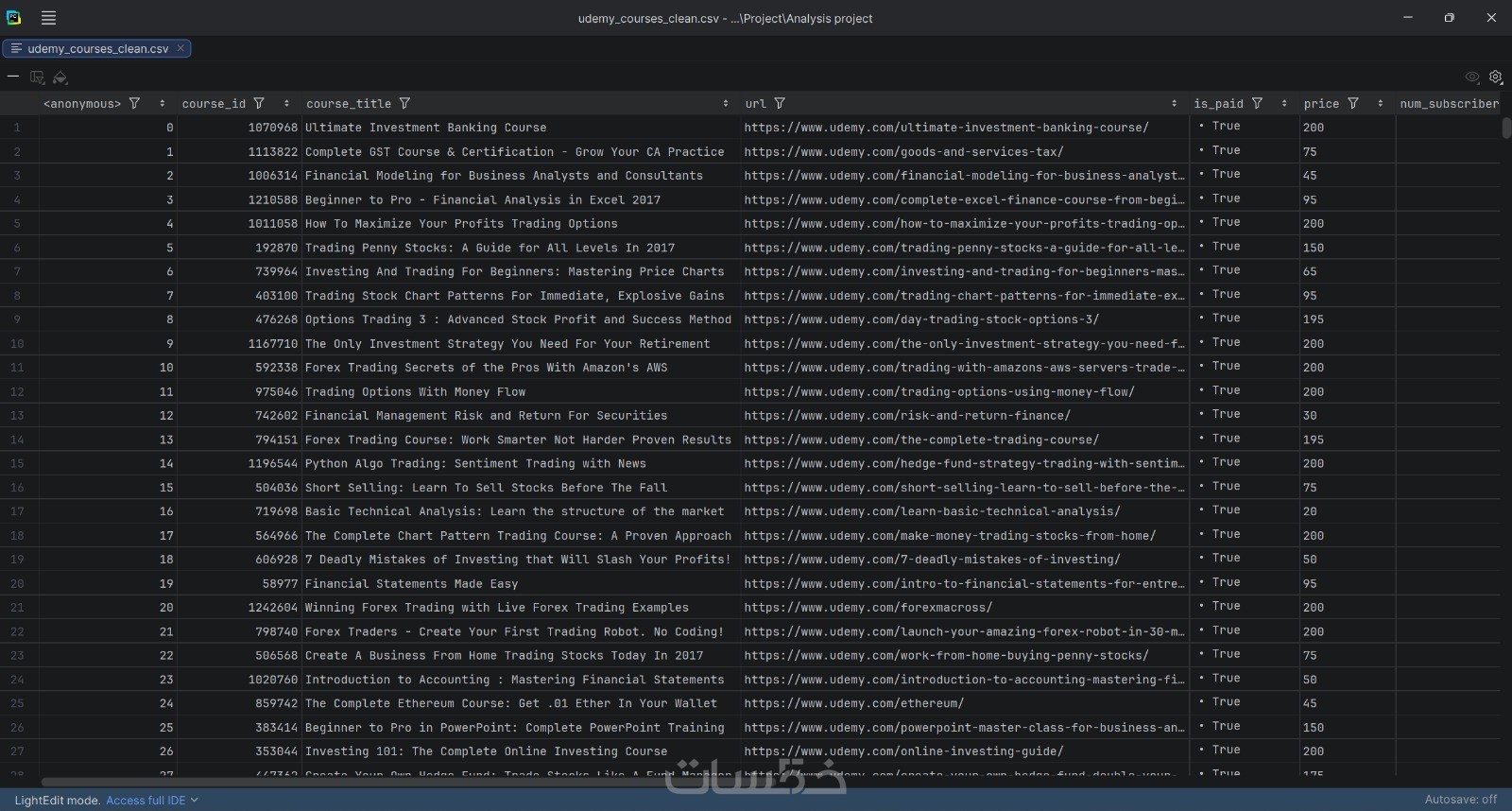The image size is (1512, 811).
Task: Toggle the Autosave: off status widget
Action: pos(1461,800)
